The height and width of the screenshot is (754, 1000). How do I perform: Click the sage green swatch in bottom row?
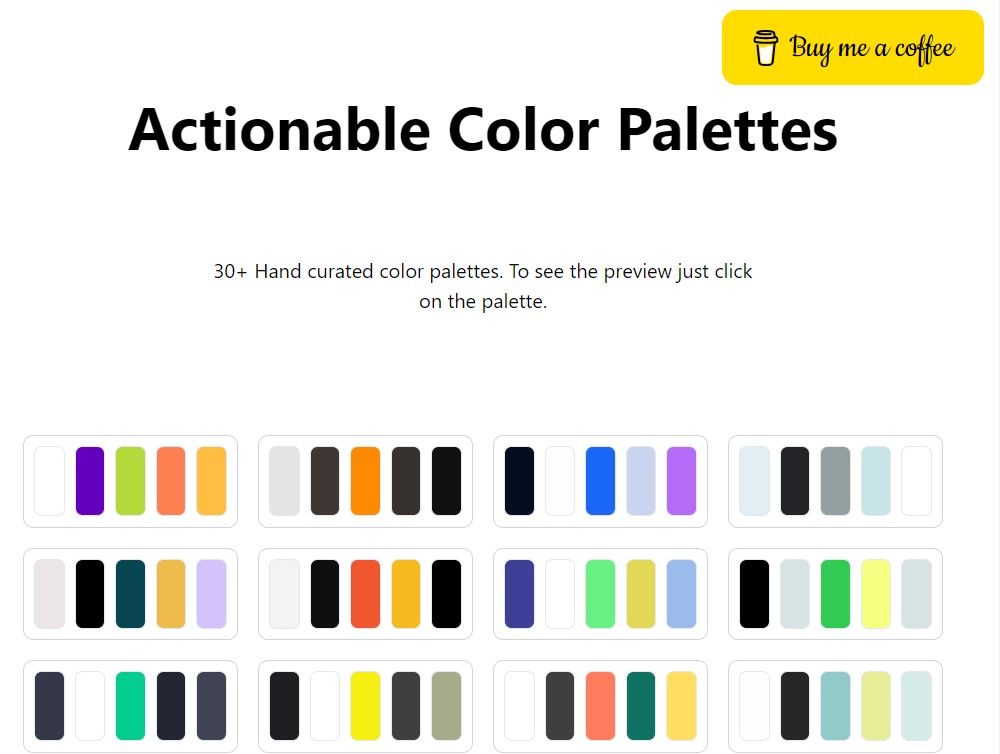click(446, 706)
